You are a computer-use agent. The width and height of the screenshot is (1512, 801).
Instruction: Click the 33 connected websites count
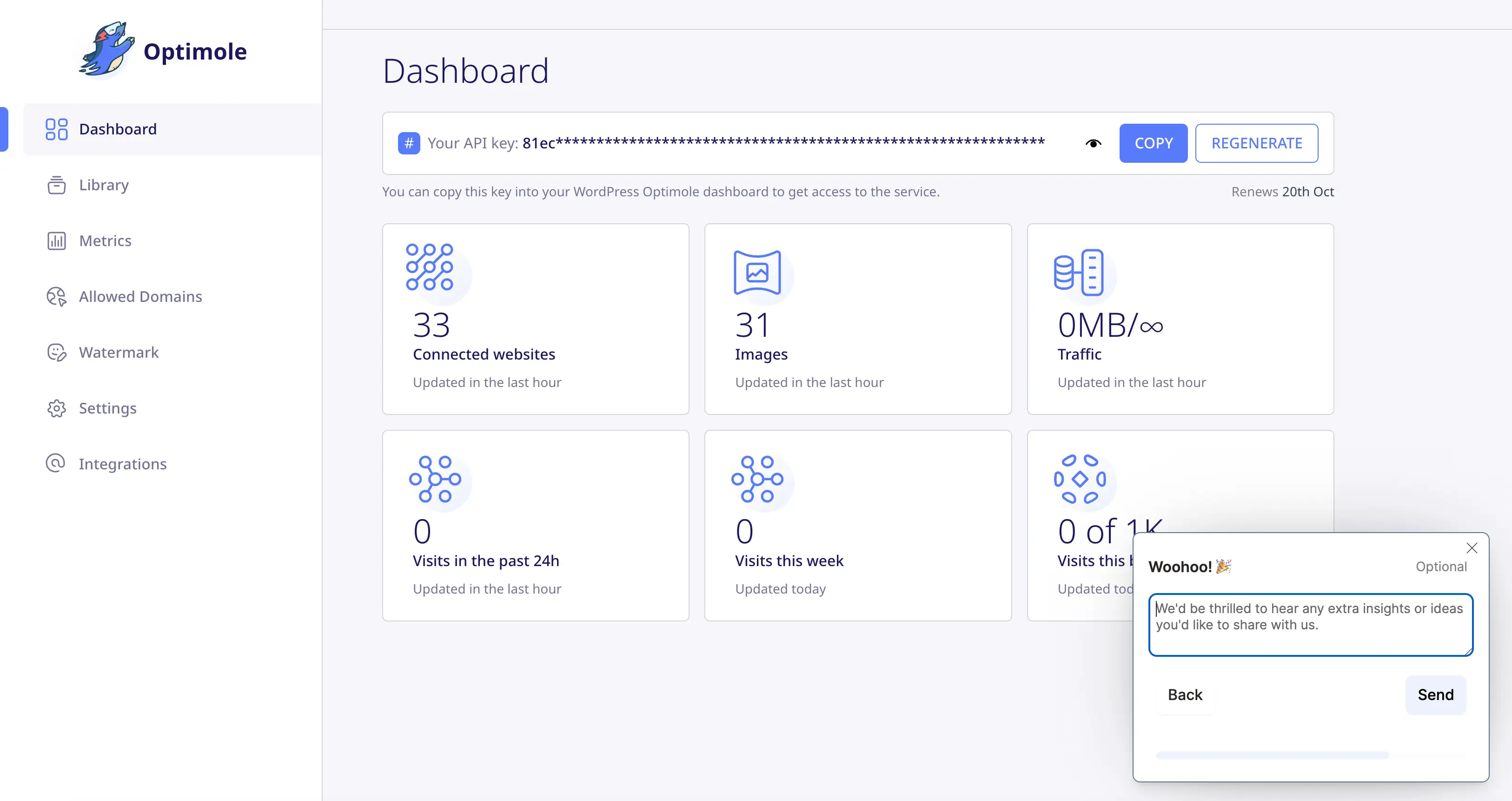(x=431, y=325)
